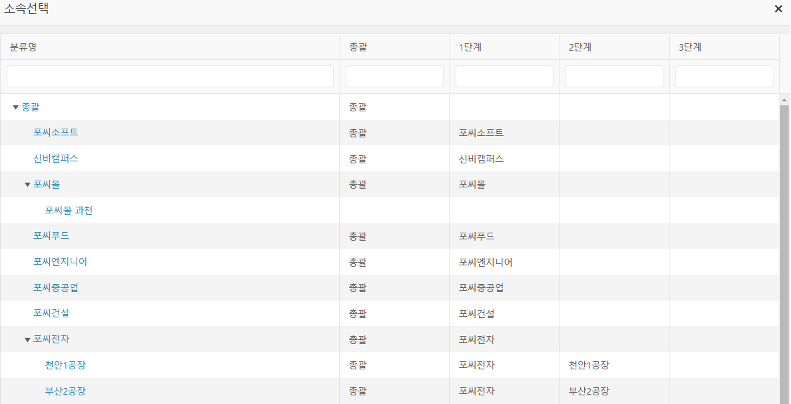
Task: Click the 2단계 filter text box
Action: (x=614, y=76)
